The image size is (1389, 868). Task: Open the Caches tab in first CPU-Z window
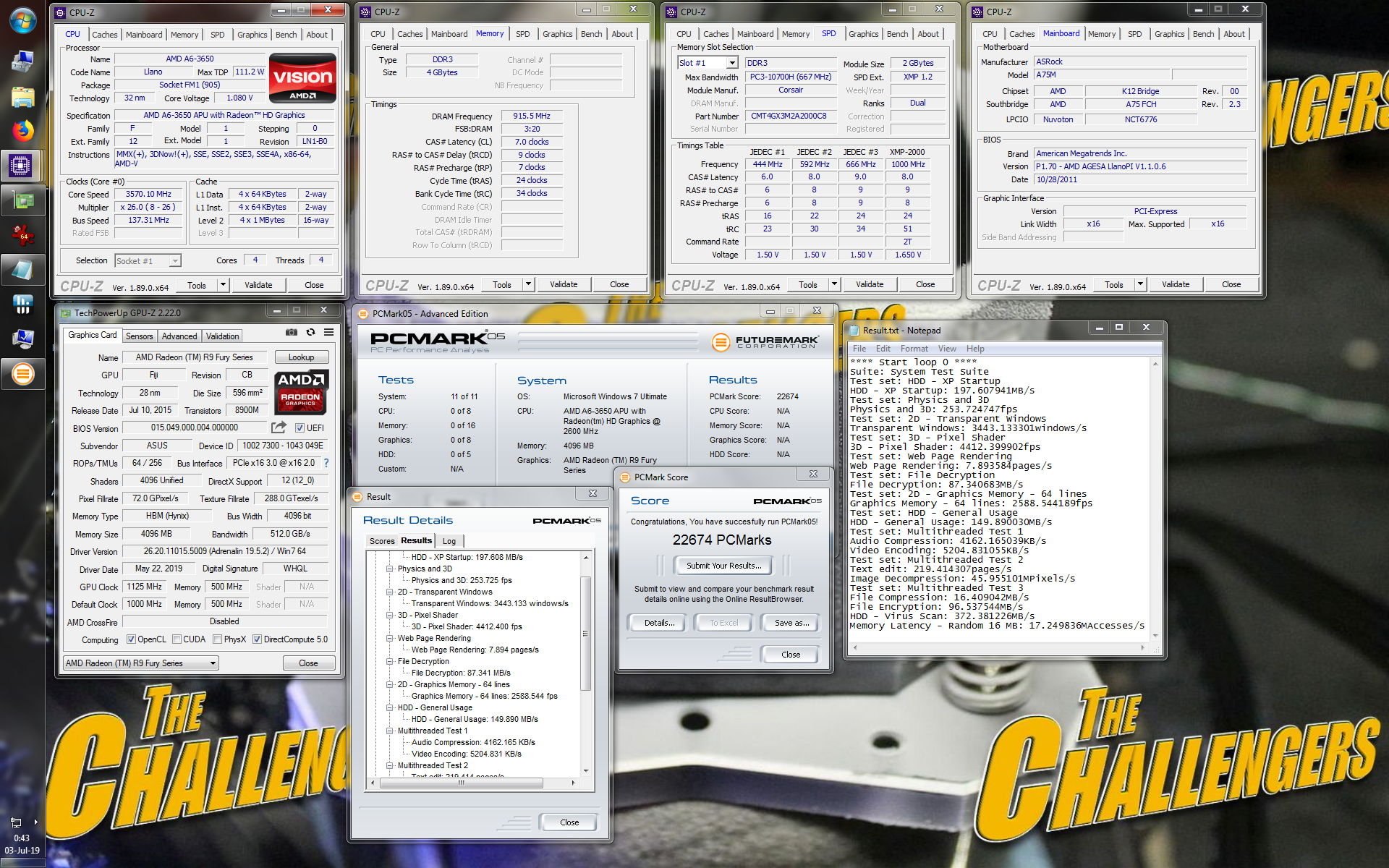104,35
